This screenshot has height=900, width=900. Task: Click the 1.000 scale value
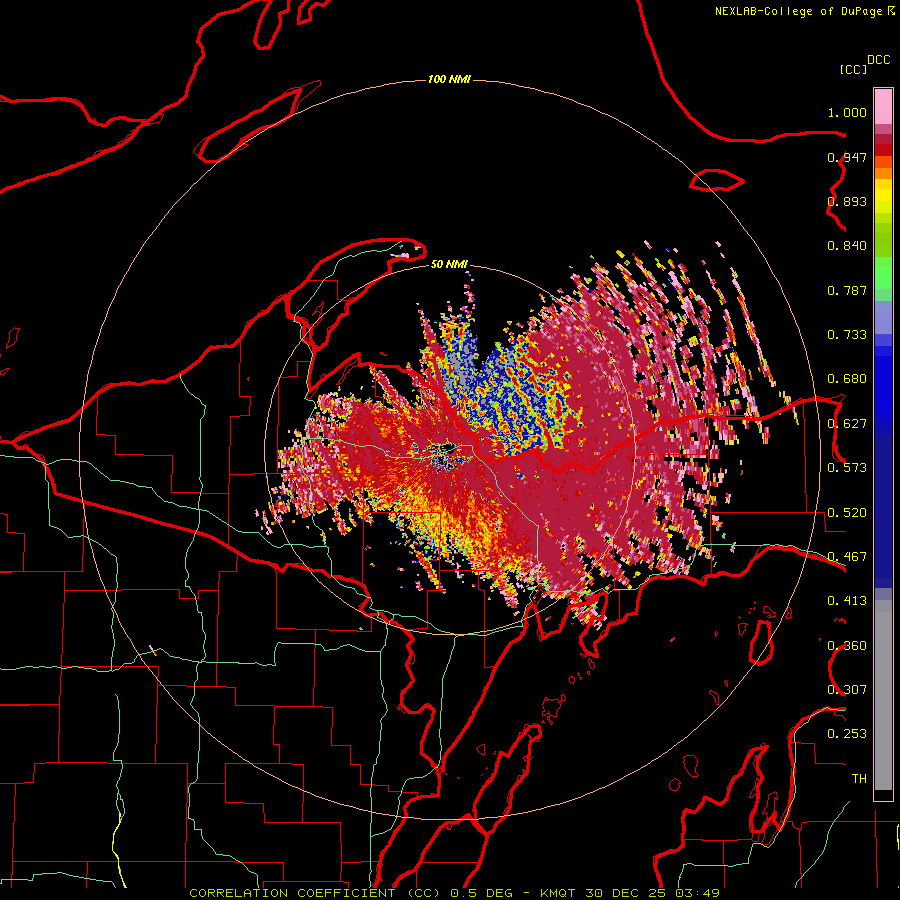click(x=847, y=112)
